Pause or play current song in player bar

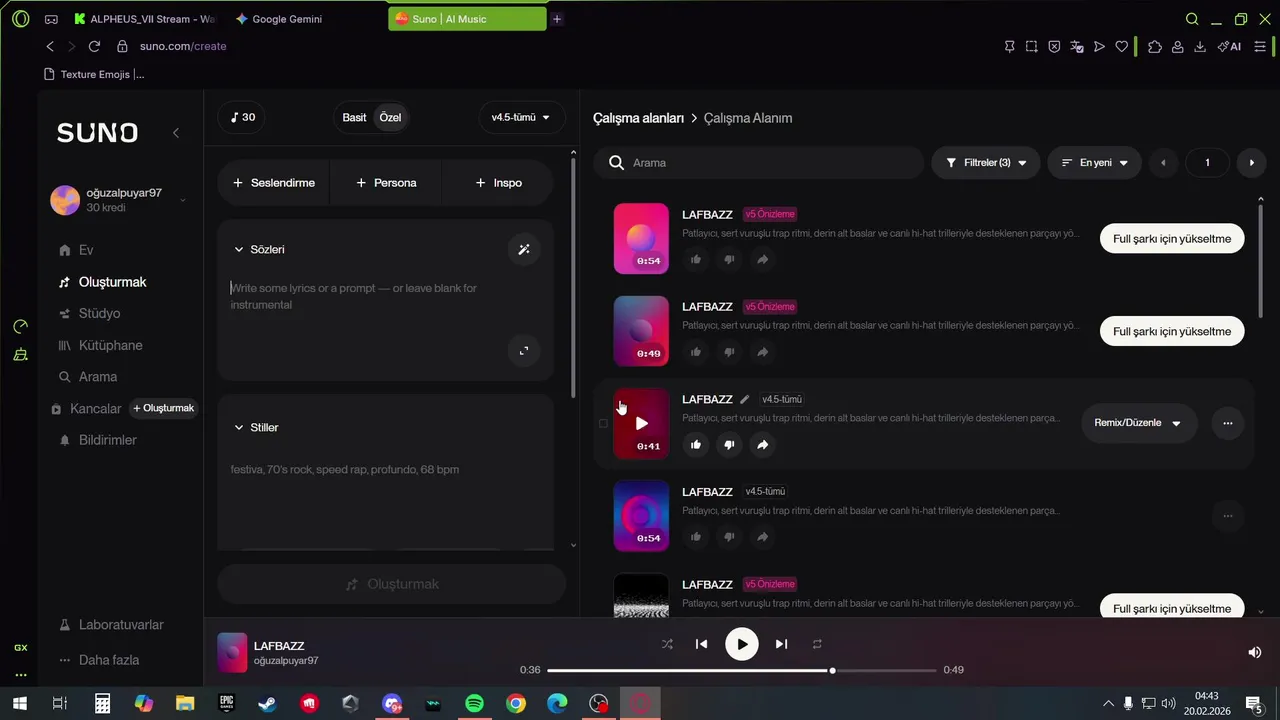(x=742, y=645)
